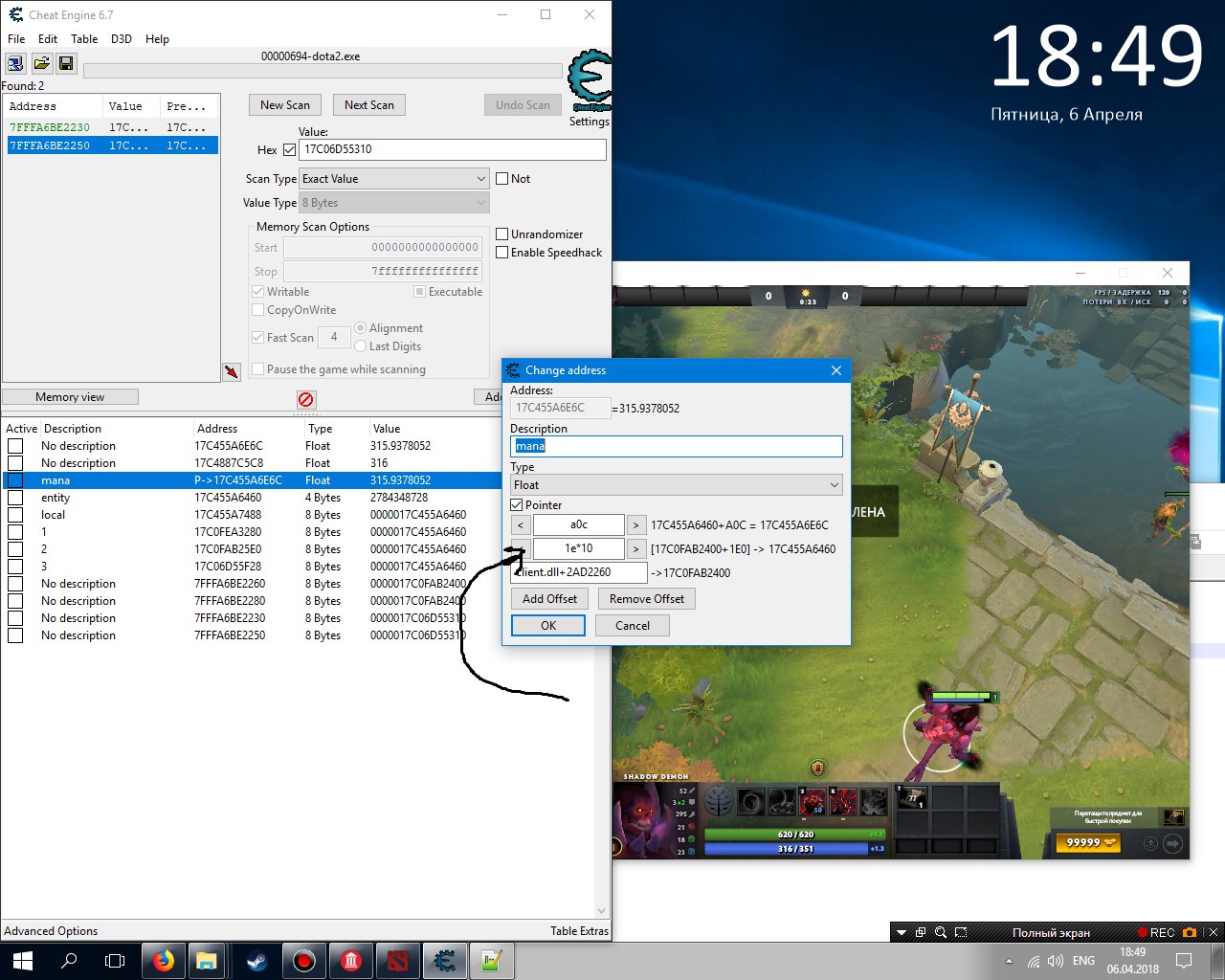Click the save floppy disk icon
This screenshot has height=980, width=1225.
66,63
